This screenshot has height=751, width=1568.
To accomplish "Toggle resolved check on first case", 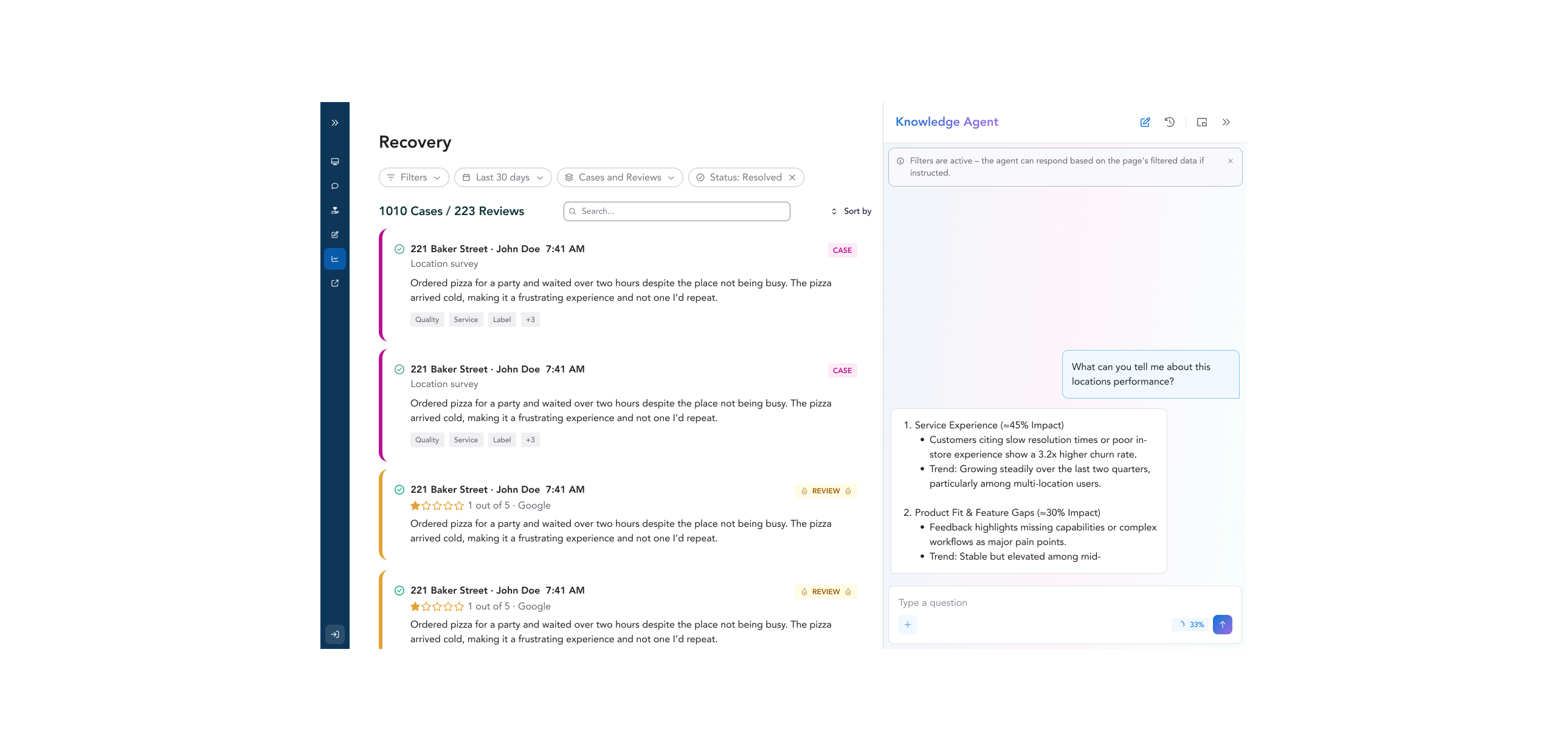I will pyautogui.click(x=399, y=249).
